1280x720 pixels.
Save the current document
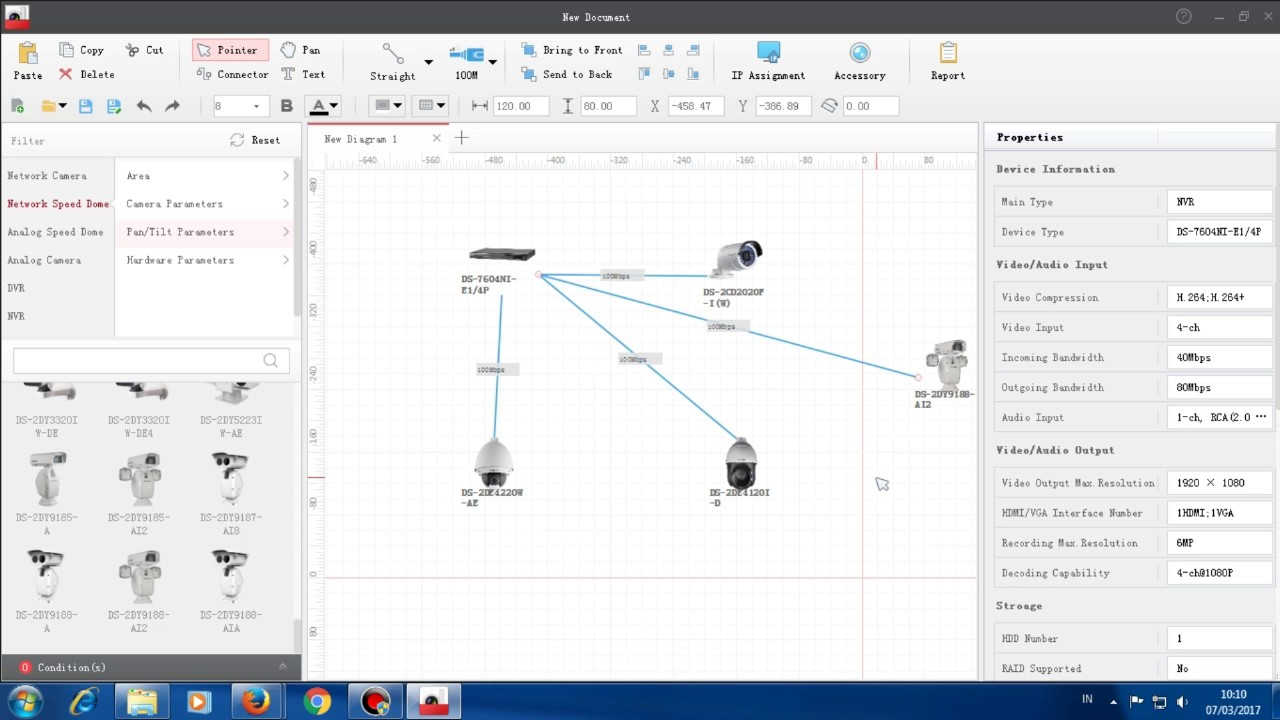point(85,106)
